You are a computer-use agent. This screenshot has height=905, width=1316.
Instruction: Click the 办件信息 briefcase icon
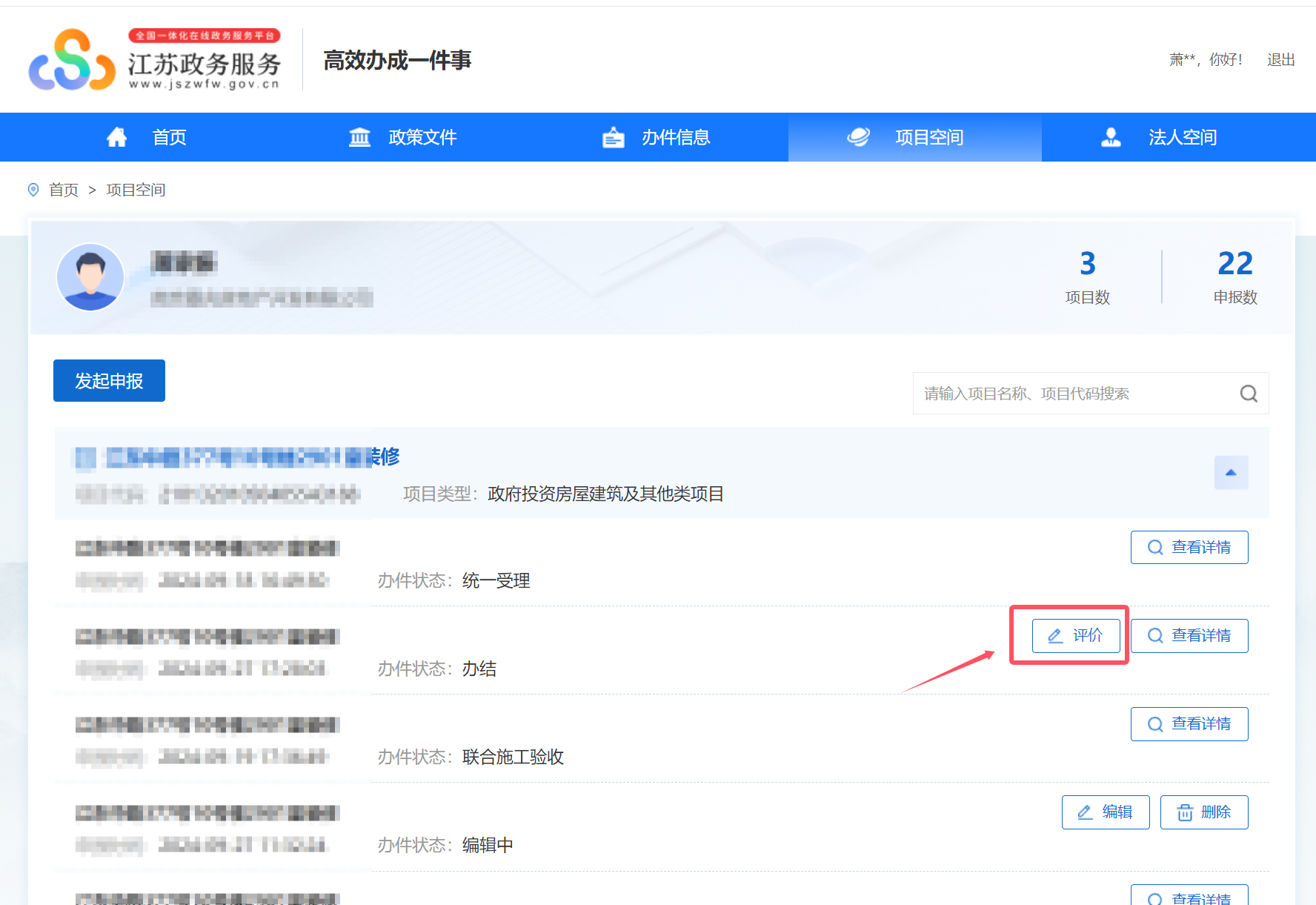coord(613,137)
